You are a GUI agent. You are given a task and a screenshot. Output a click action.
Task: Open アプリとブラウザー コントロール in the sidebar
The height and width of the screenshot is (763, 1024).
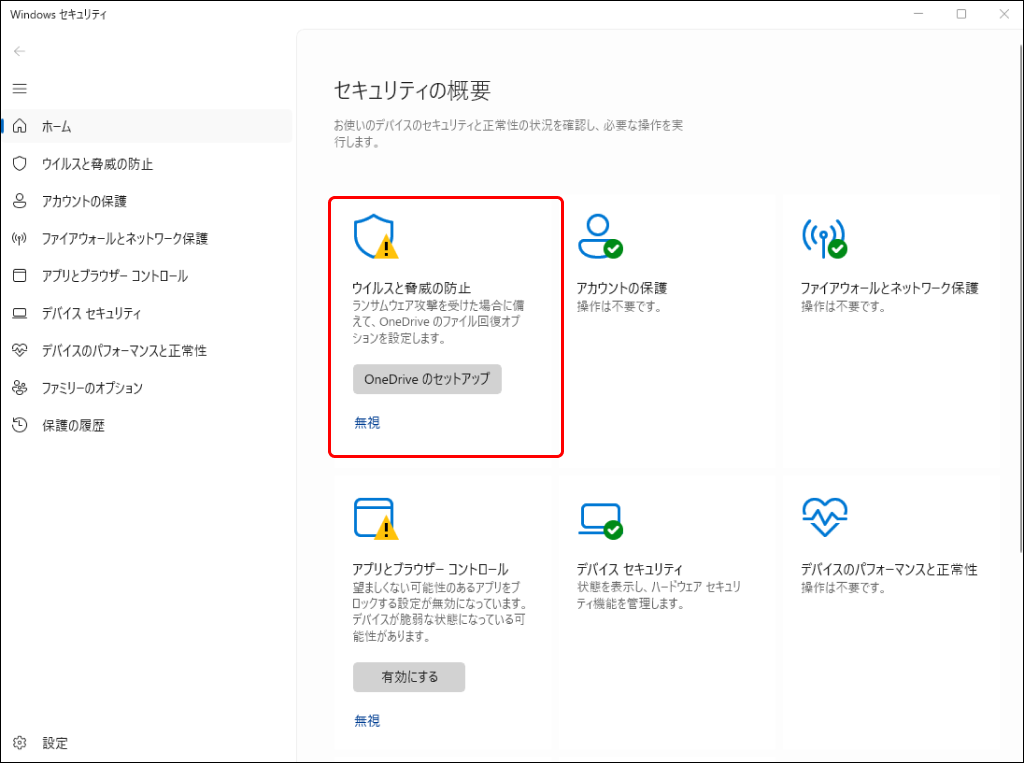147,276
